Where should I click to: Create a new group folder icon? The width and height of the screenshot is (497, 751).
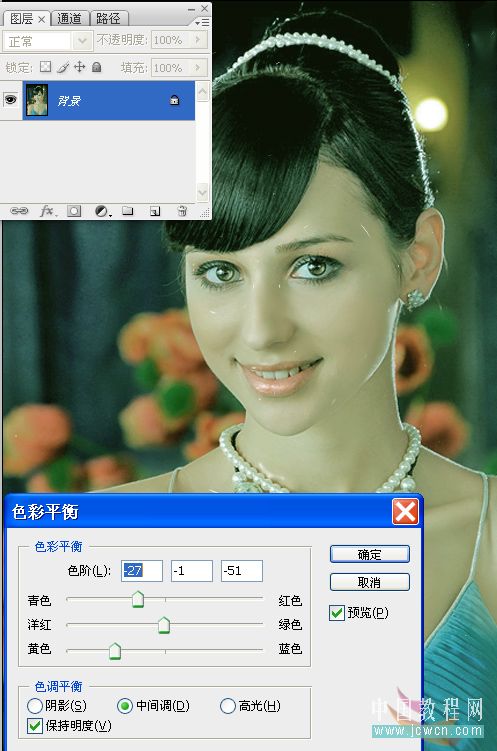pos(127,210)
